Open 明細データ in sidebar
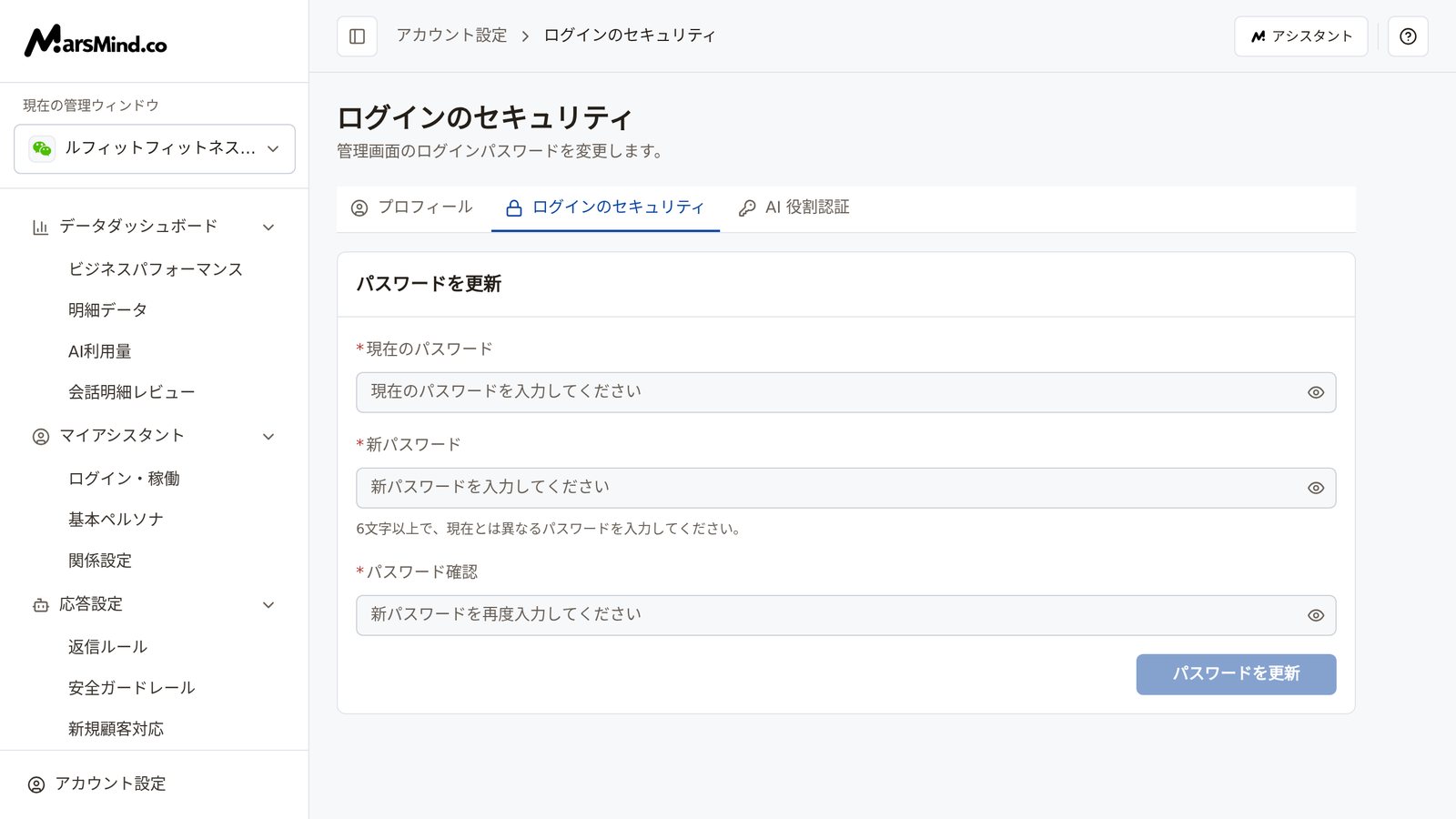Screen dimensions: 1456x819 107,310
